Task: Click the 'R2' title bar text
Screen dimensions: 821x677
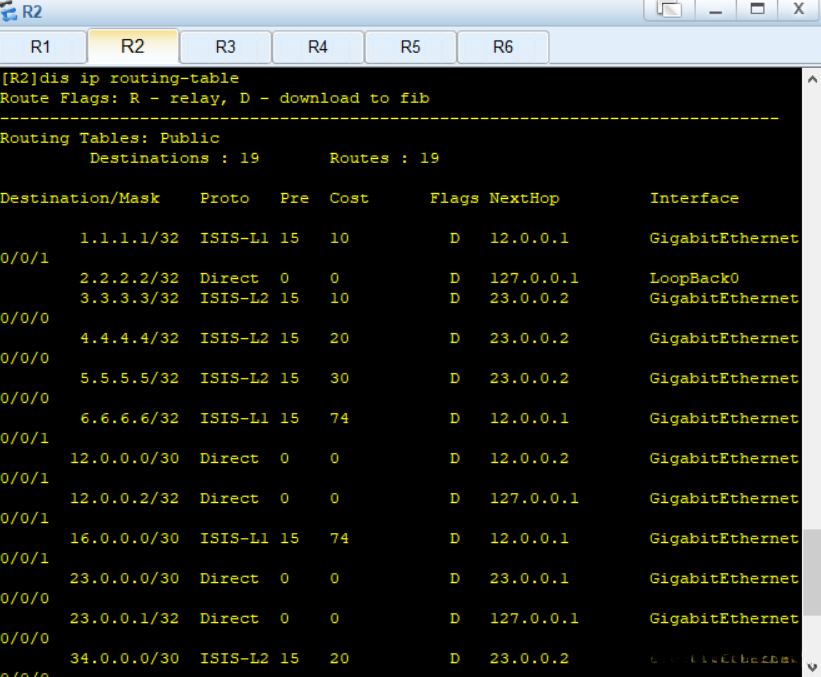Action: pos(32,12)
